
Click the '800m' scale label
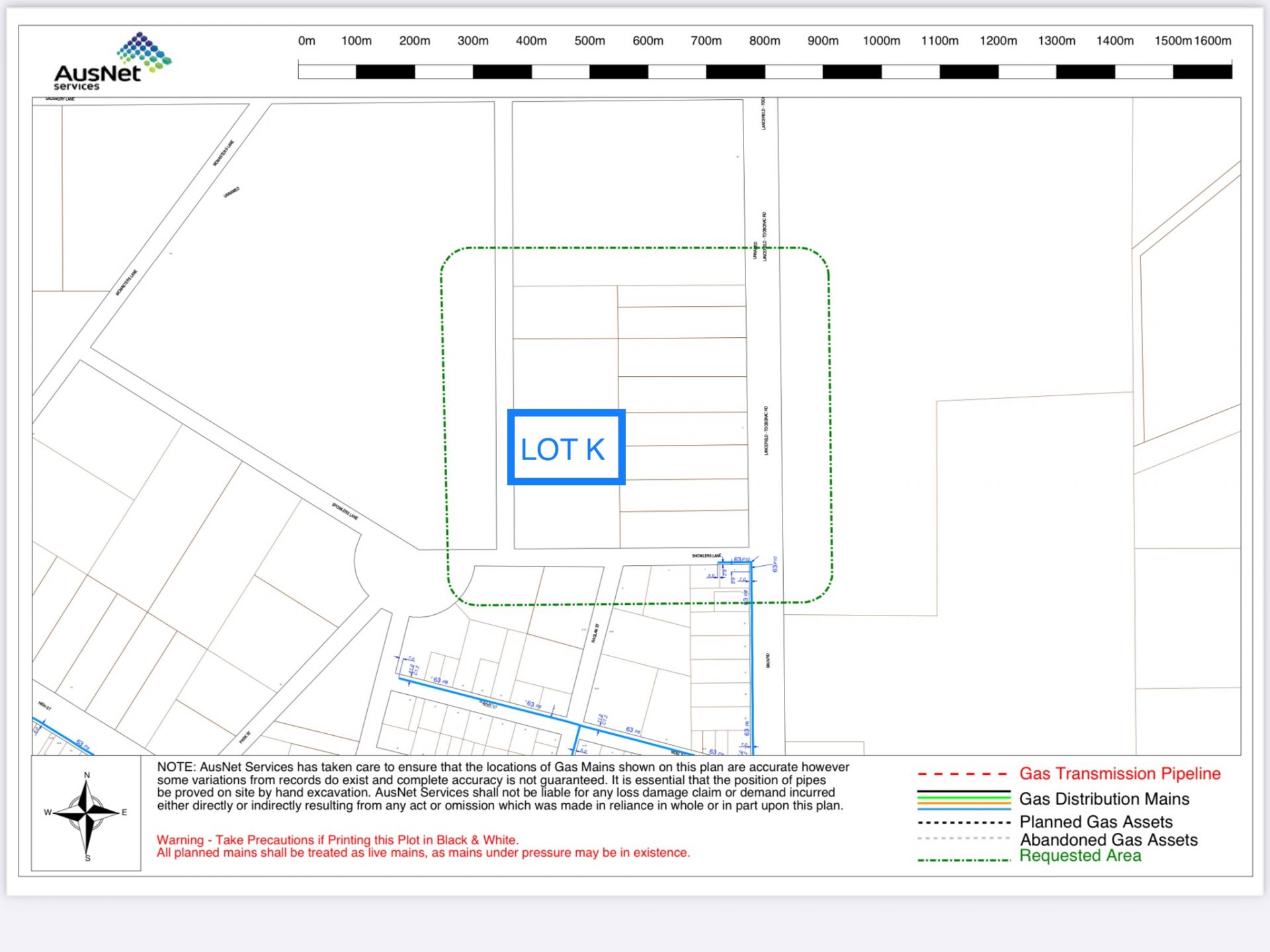(x=765, y=41)
